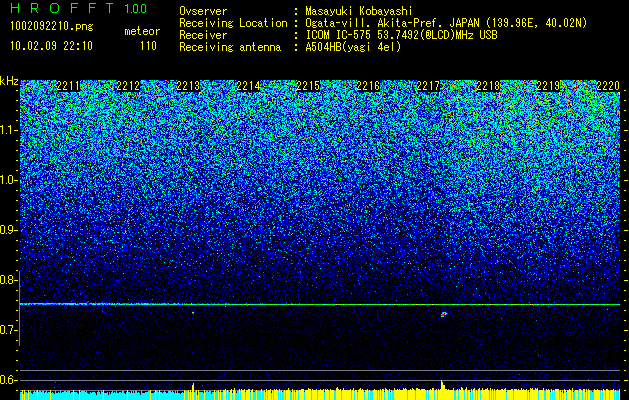Click the 0.6 kHz axis label
The image size is (629, 400).
[x=9, y=380]
